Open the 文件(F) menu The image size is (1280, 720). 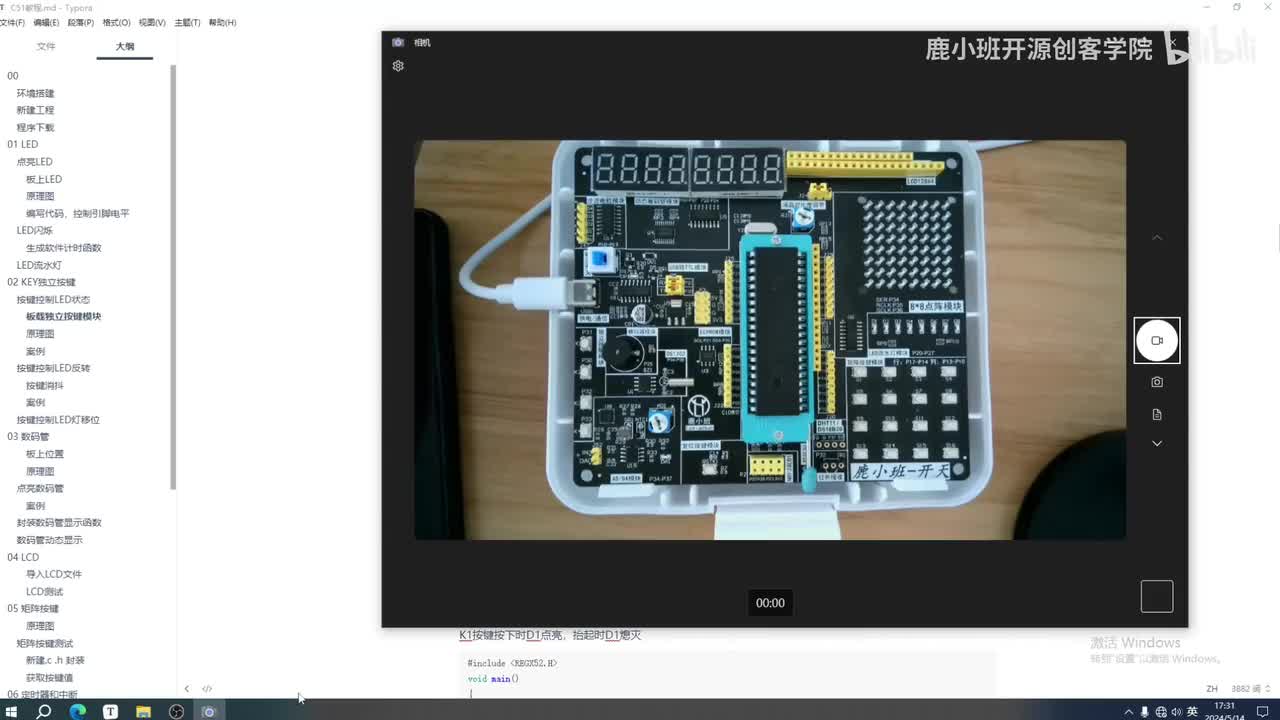pos(12,22)
